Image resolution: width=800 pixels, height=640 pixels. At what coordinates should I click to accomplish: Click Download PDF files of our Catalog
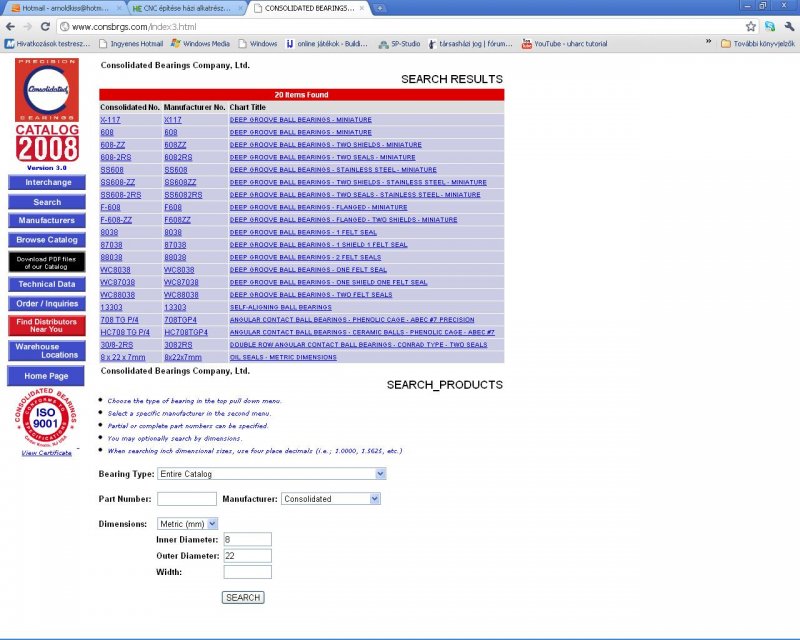click(47, 262)
